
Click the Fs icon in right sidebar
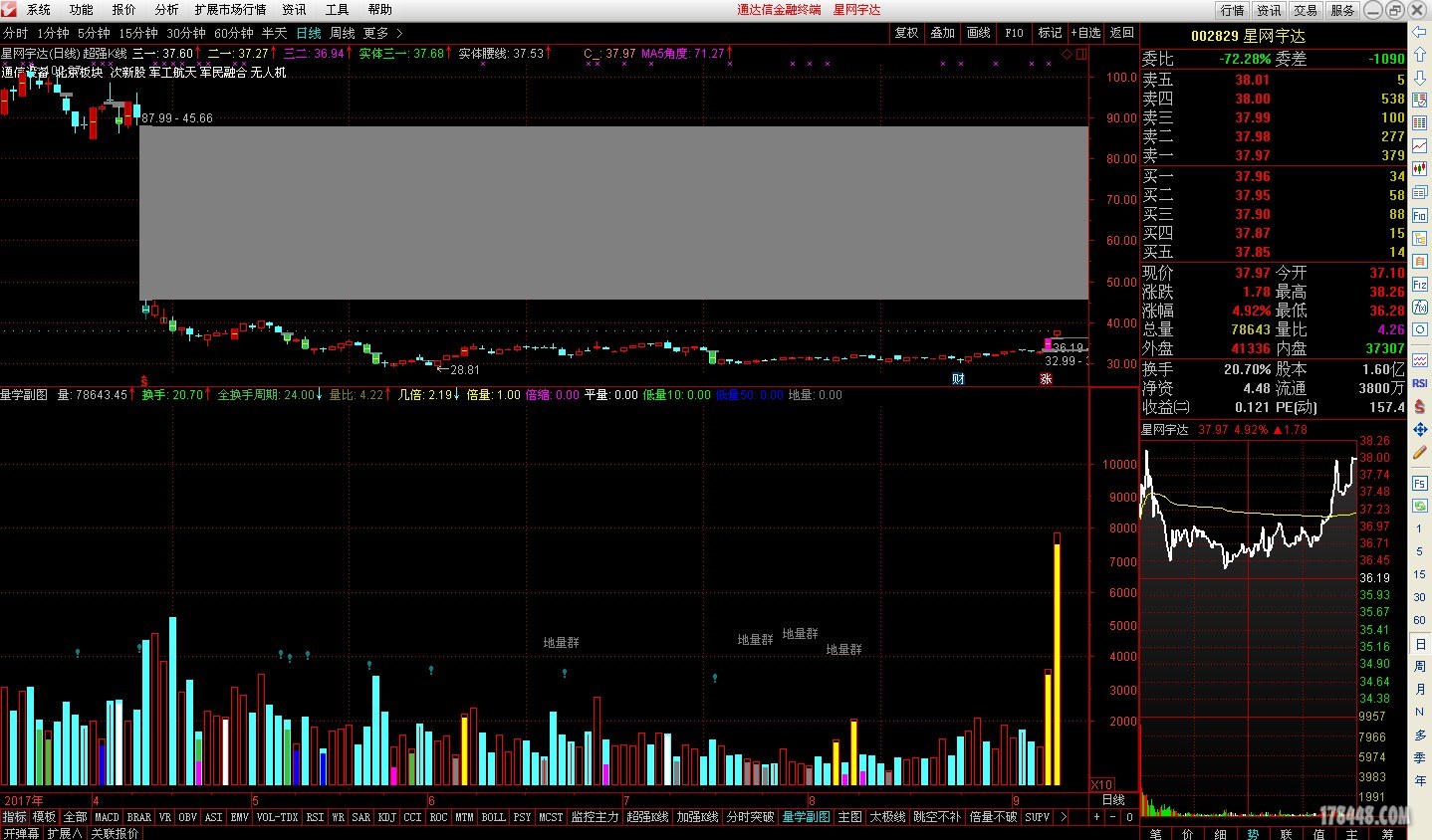(x=1420, y=484)
